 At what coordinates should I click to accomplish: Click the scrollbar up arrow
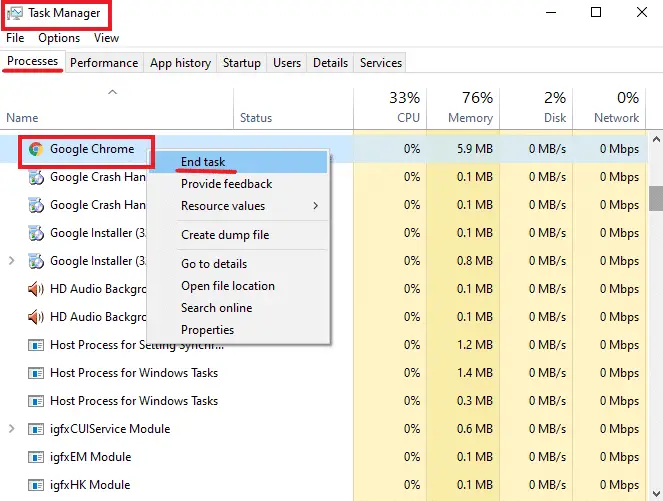656,140
